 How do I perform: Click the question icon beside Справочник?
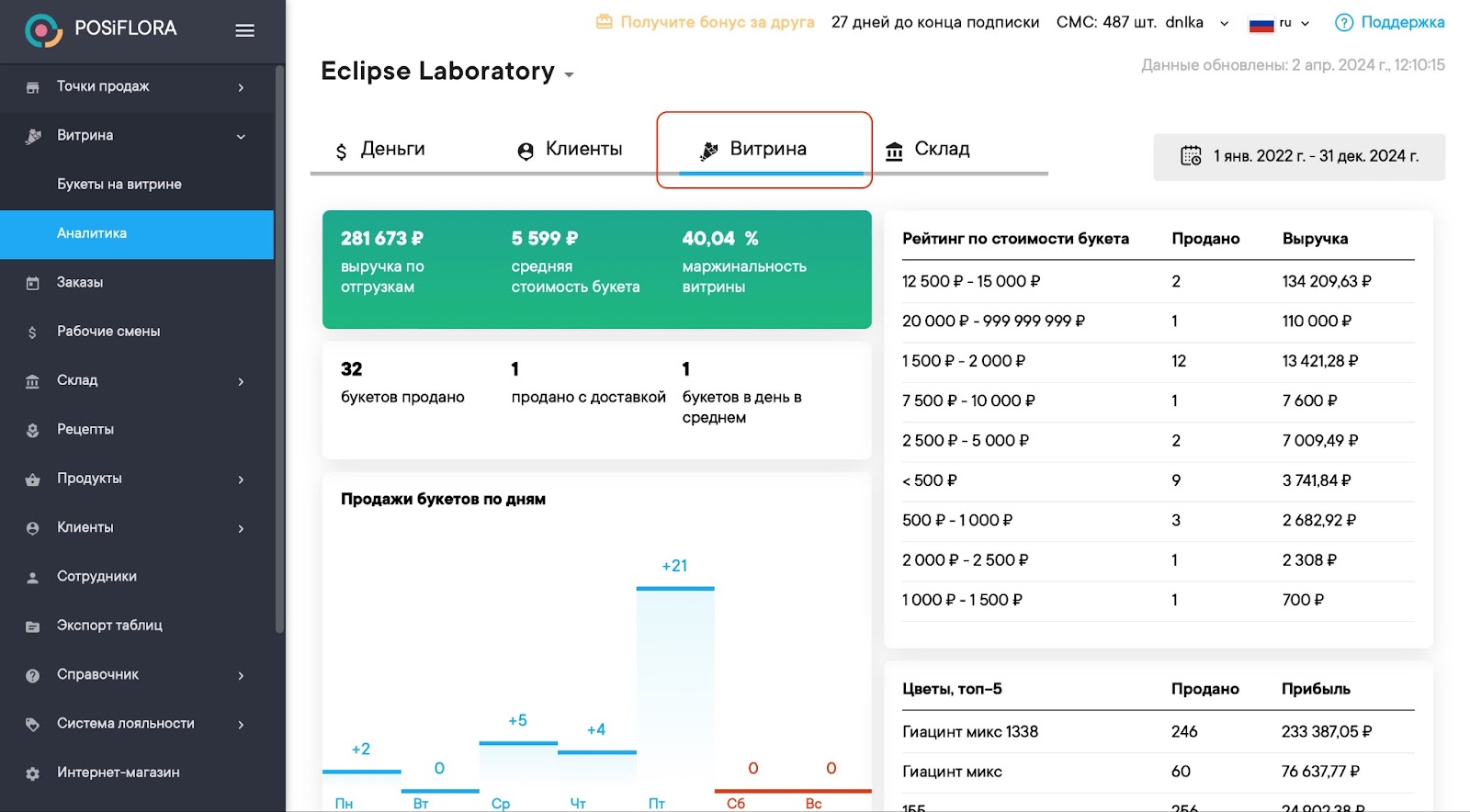33,675
